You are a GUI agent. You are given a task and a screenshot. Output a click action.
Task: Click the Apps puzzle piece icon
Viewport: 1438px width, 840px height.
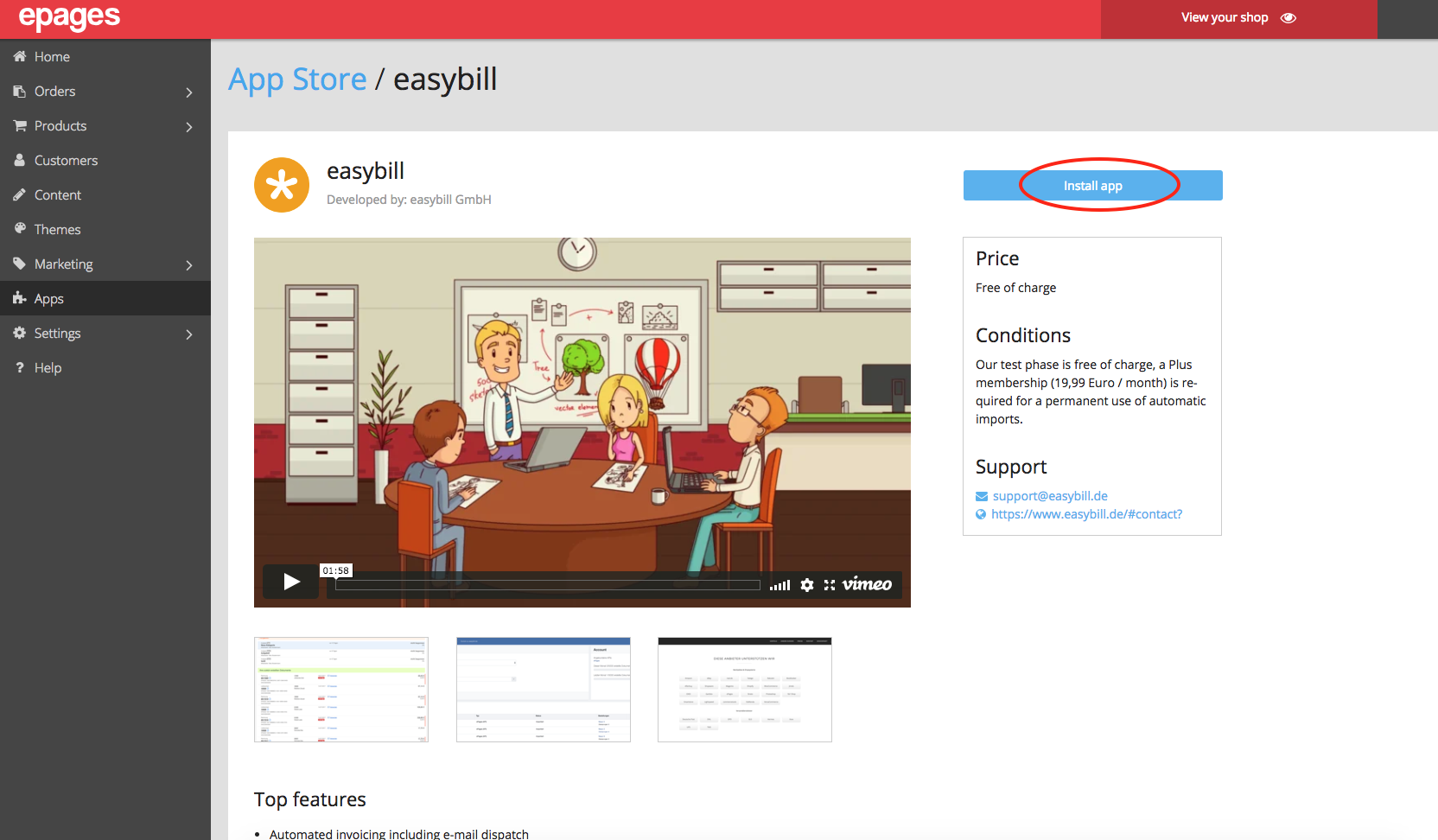coord(20,298)
